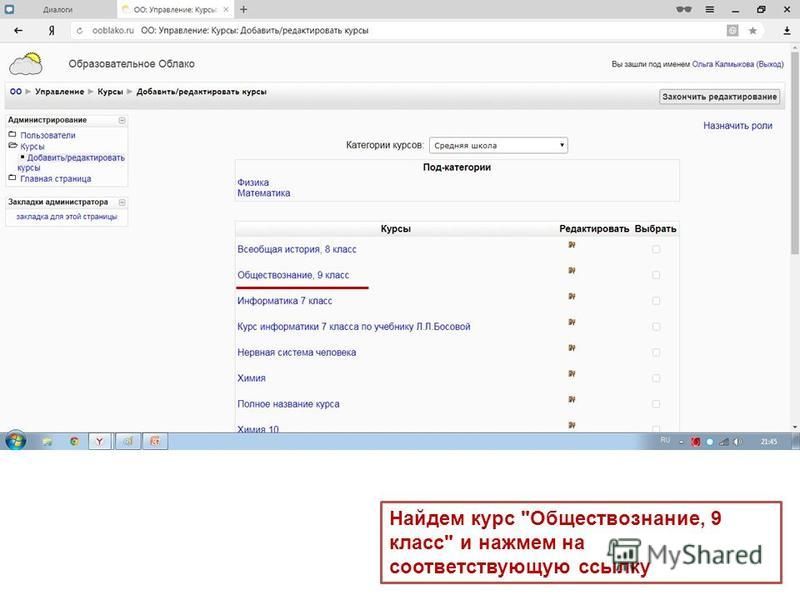Screen dimensions: 800x600
Task: Show hidden system tray icons arrow
Action: pos(681,442)
